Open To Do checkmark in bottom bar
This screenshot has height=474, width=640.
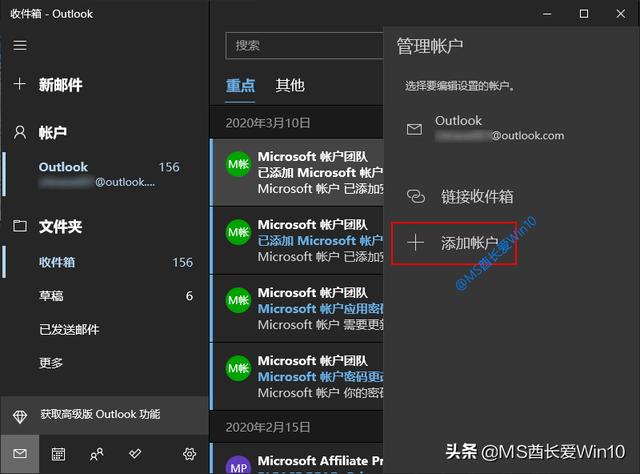(135, 454)
